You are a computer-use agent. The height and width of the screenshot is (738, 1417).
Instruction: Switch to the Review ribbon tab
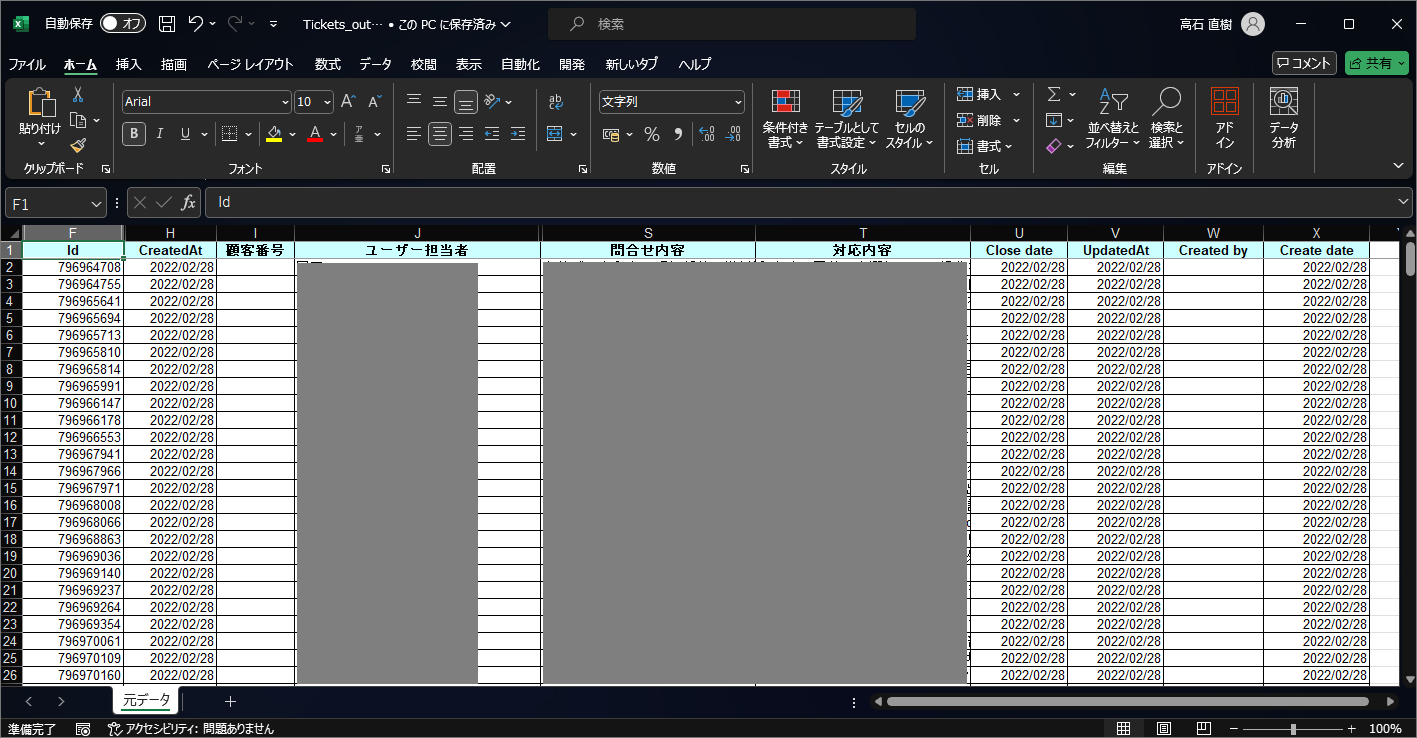click(x=424, y=64)
